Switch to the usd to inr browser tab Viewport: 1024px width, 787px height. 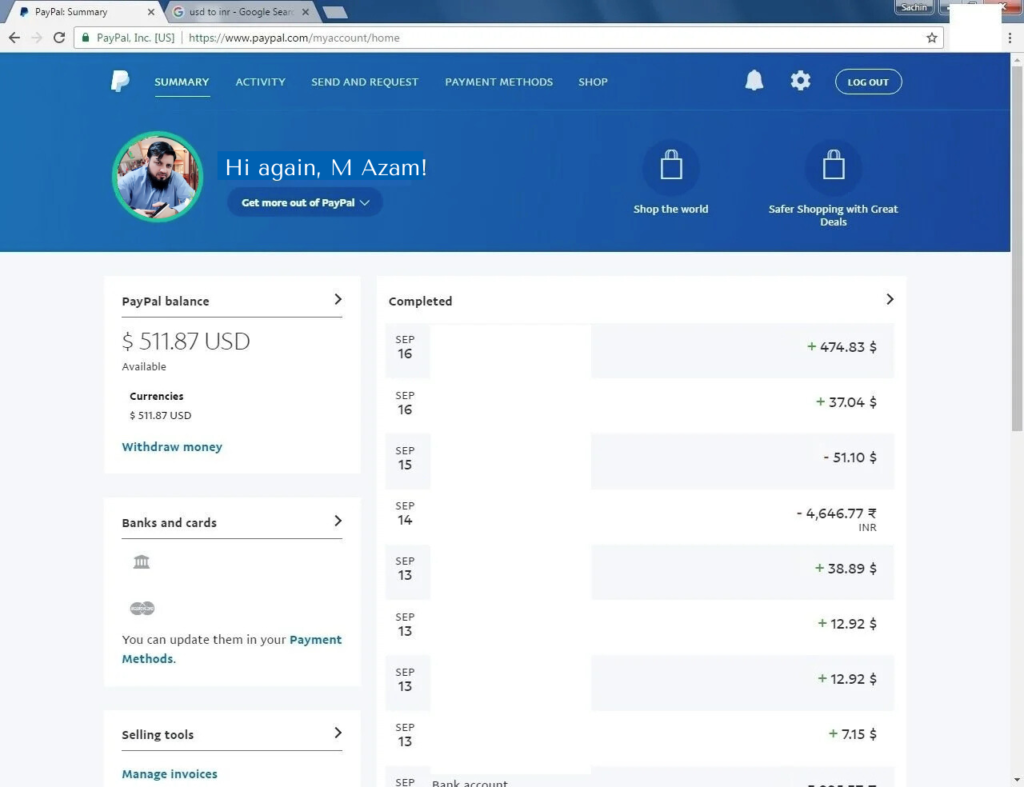click(240, 12)
